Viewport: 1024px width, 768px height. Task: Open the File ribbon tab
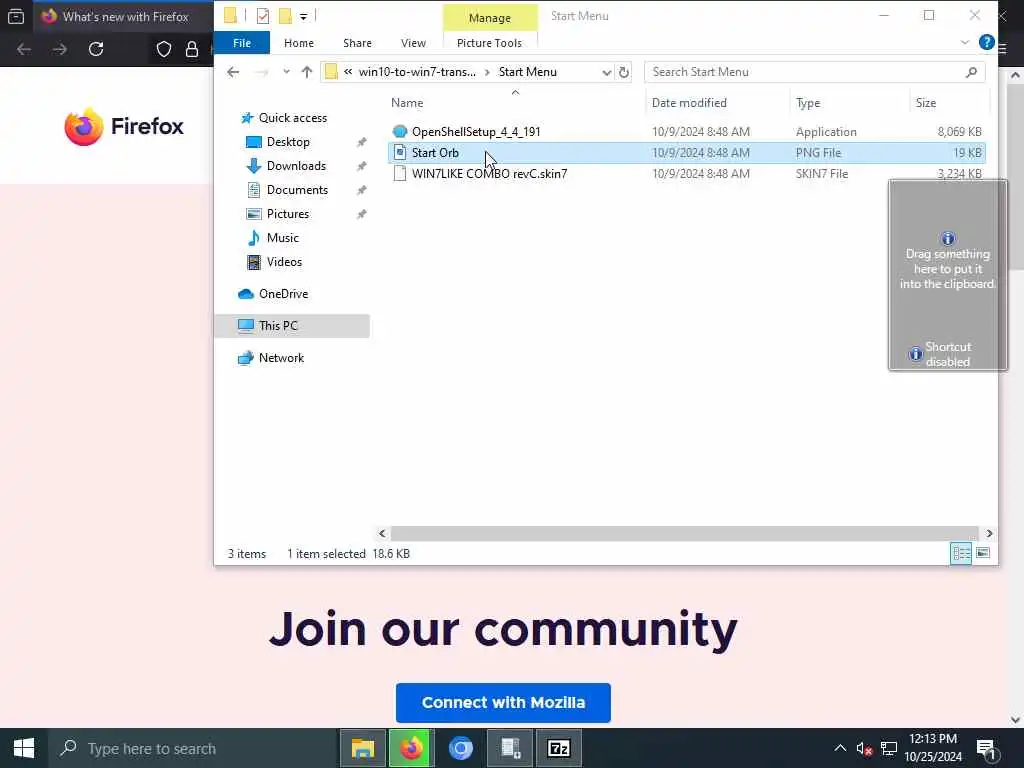click(x=242, y=43)
